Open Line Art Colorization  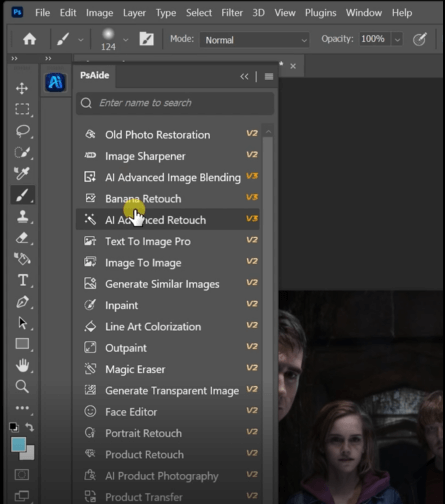[168, 327]
